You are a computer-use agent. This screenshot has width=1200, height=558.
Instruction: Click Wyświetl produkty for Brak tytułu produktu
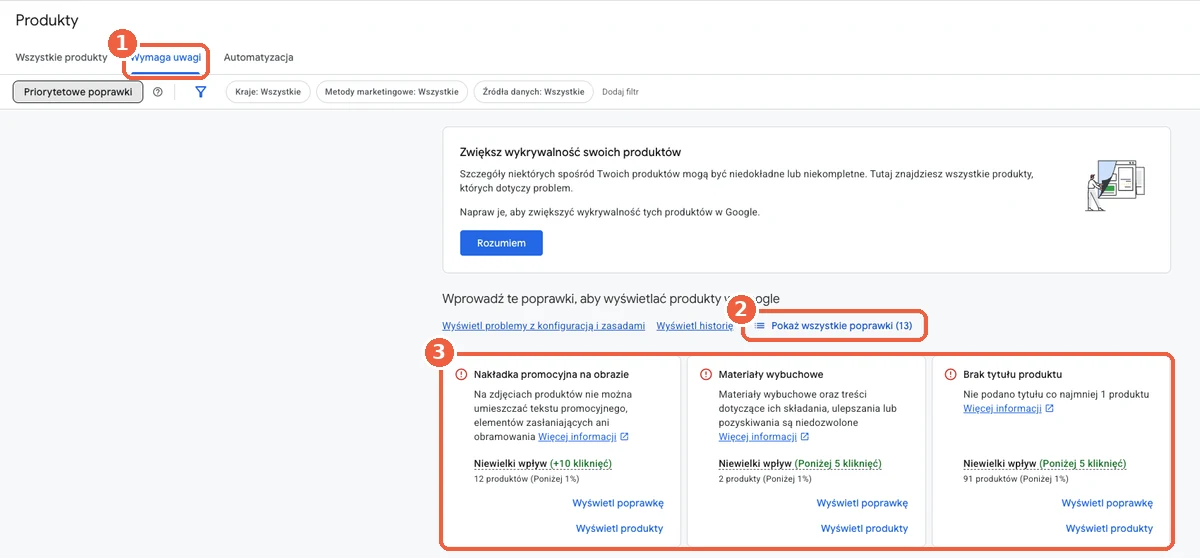(x=1109, y=529)
